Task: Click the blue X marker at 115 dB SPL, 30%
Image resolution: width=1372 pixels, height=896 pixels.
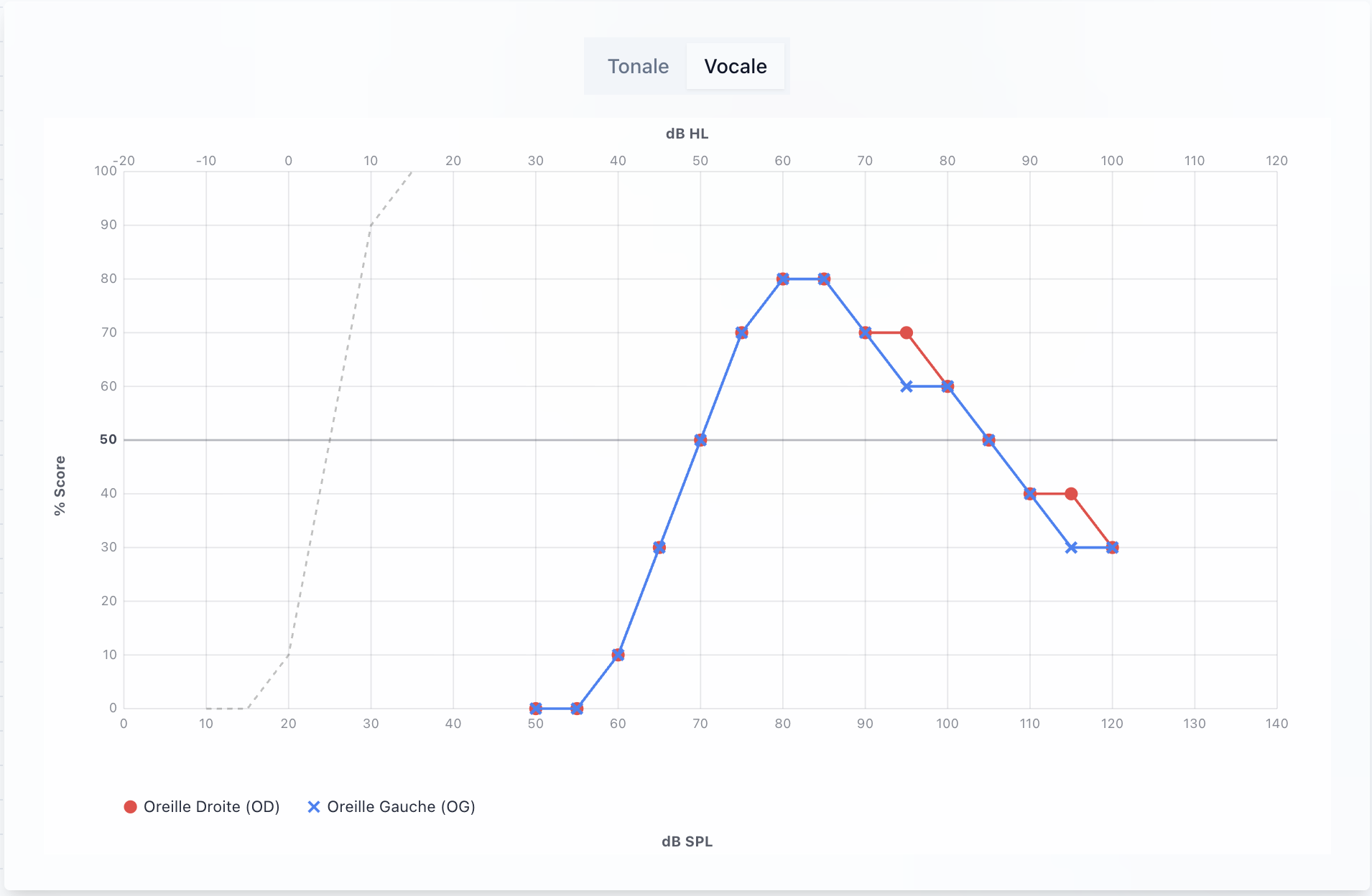Action: pyautogui.click(x=1071, y=548)
